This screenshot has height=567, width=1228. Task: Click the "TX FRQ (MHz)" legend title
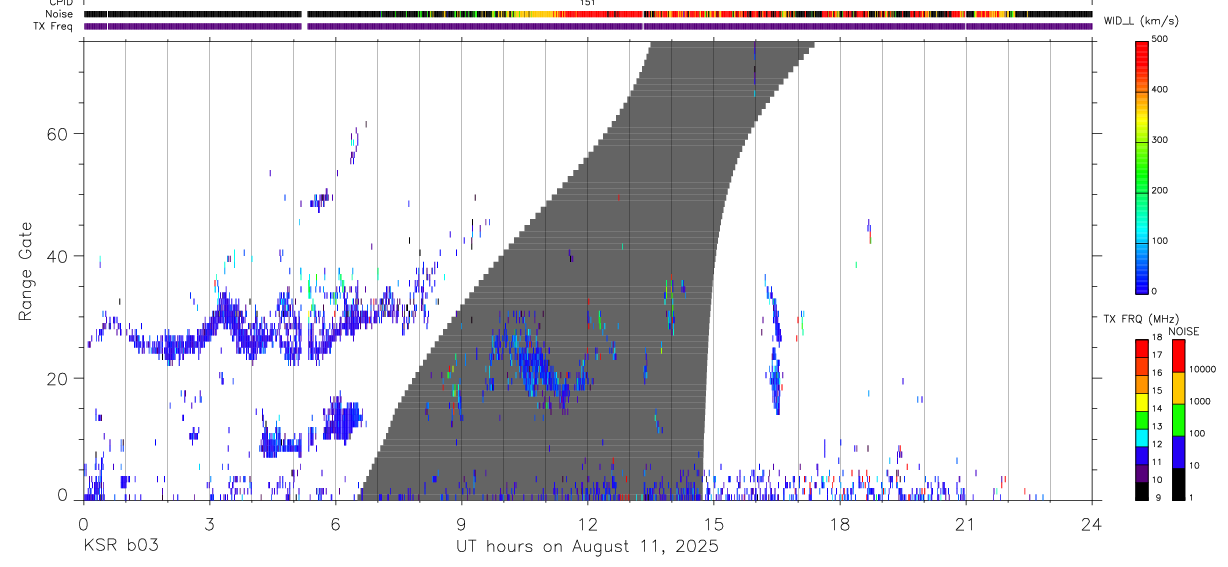point(1142,319)
